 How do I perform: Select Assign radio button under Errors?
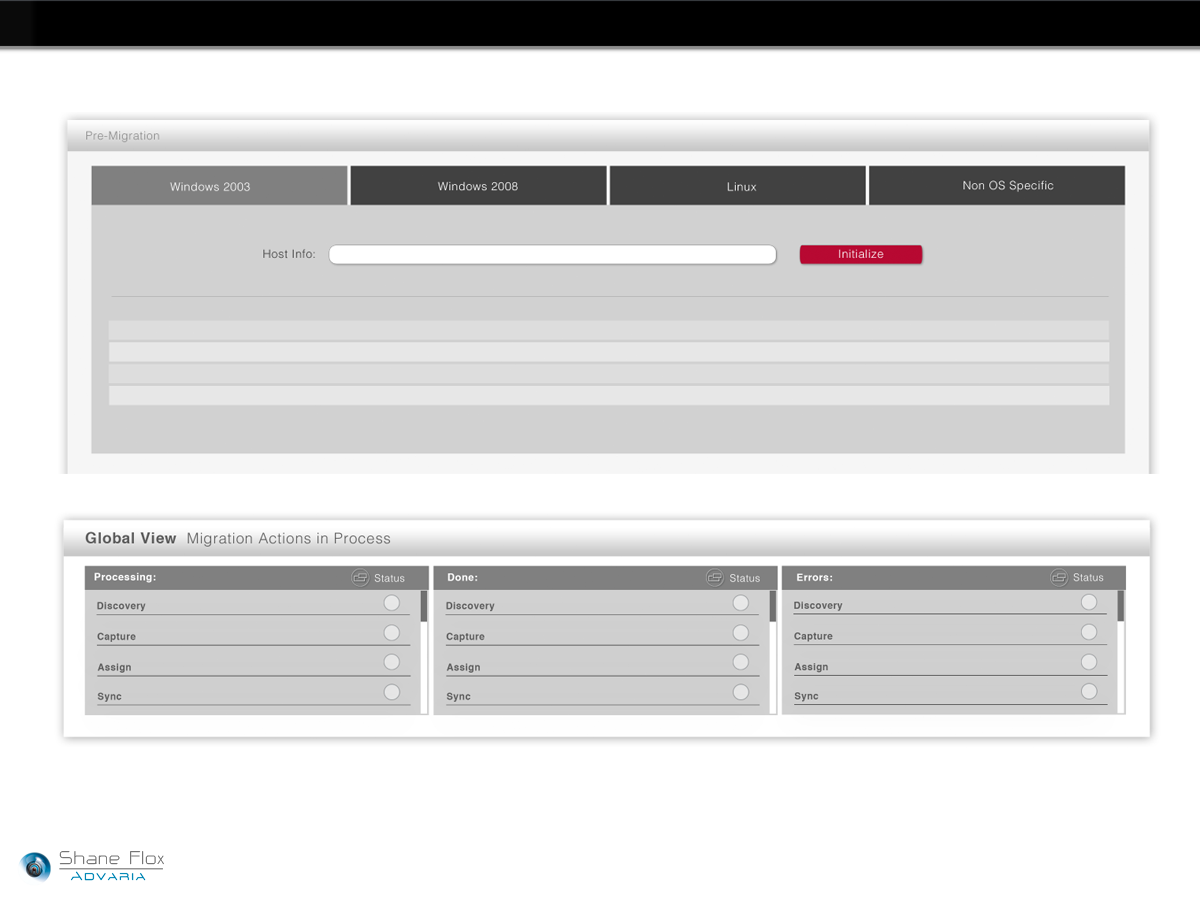(1089, 662)
